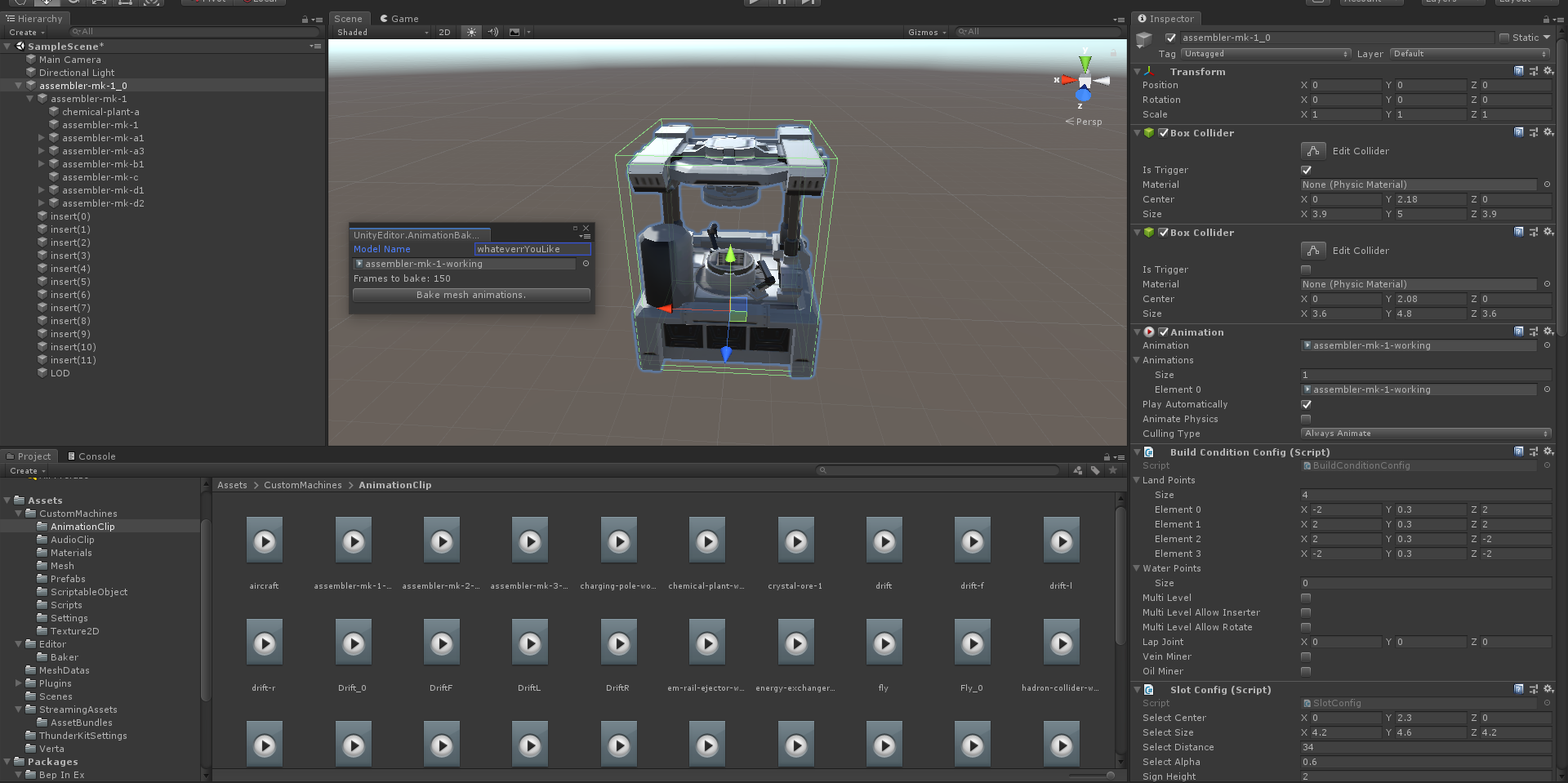Open first Box Collider help icon

(1519, 132)
